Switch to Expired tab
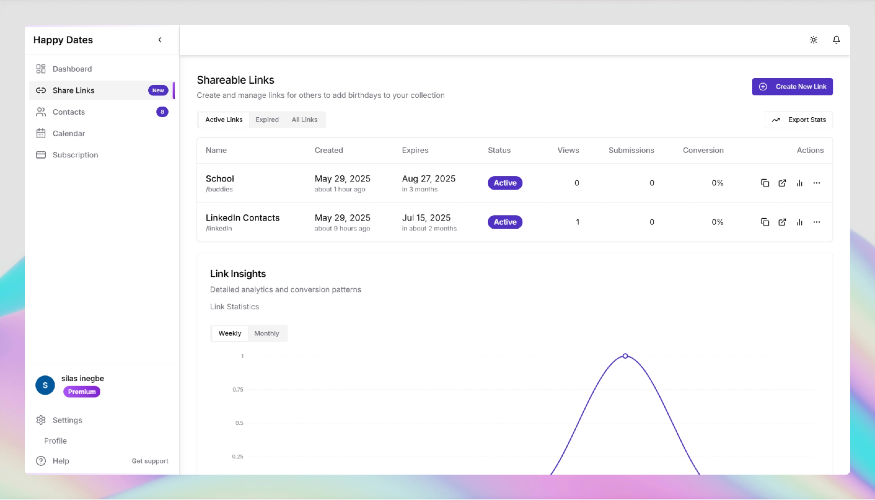This screenshot has width=875, height=500. 267,119
